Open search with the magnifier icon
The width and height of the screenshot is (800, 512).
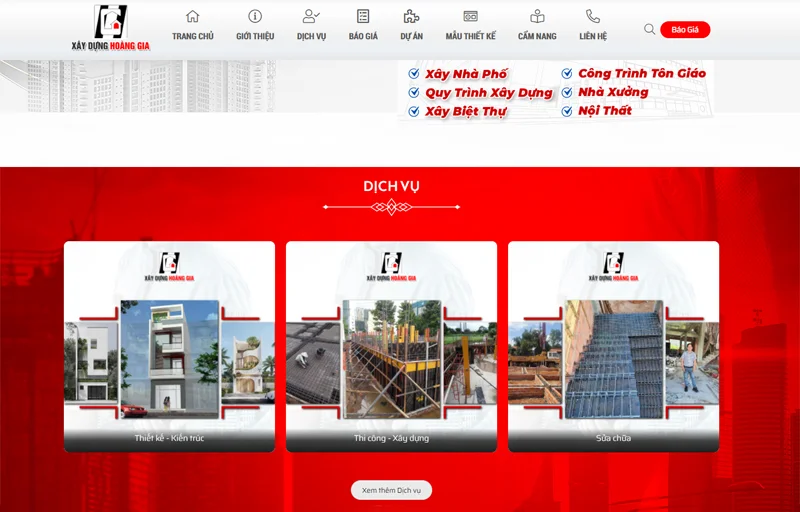[x=649, y=29]
